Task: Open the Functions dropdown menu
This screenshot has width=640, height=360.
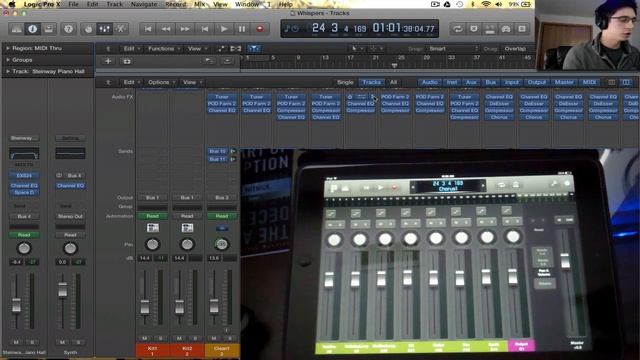Action: pos(163,49)
